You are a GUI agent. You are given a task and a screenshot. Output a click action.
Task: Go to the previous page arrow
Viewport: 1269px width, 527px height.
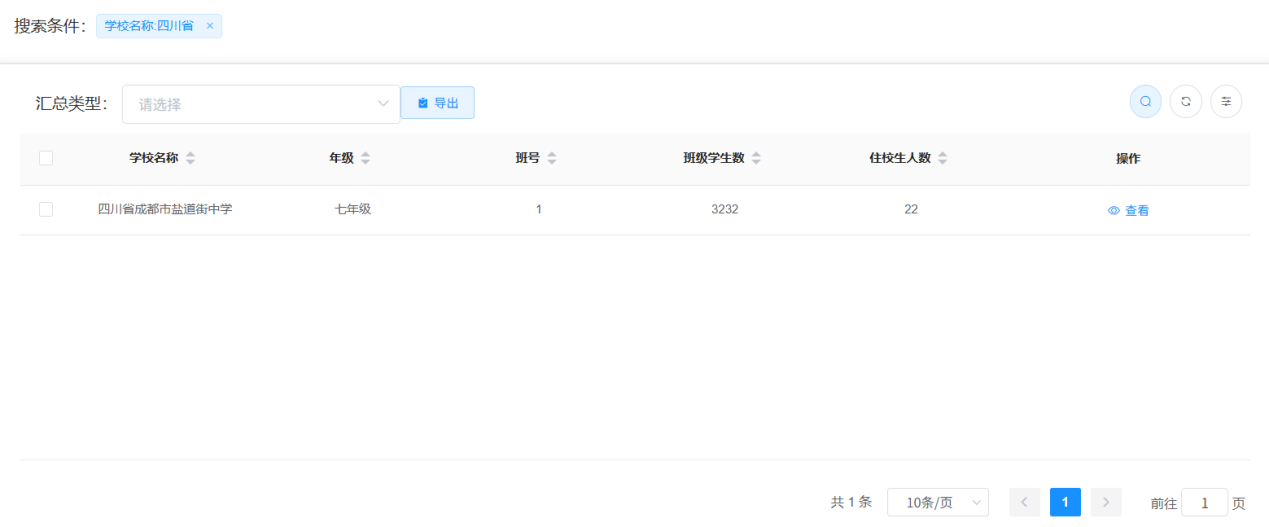tap(1024, 502)
